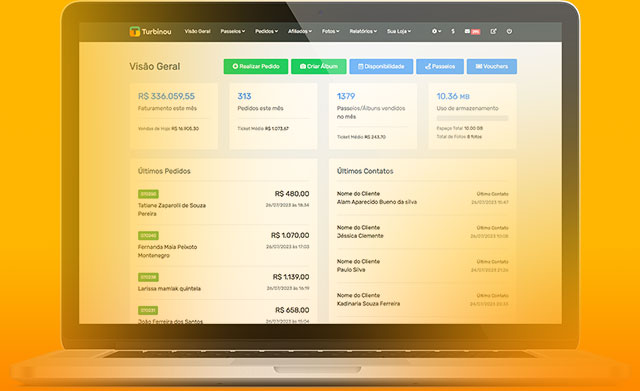The image size is (640, 391).
Task: Click the red unread messages badge
Action: click(476, 32)
